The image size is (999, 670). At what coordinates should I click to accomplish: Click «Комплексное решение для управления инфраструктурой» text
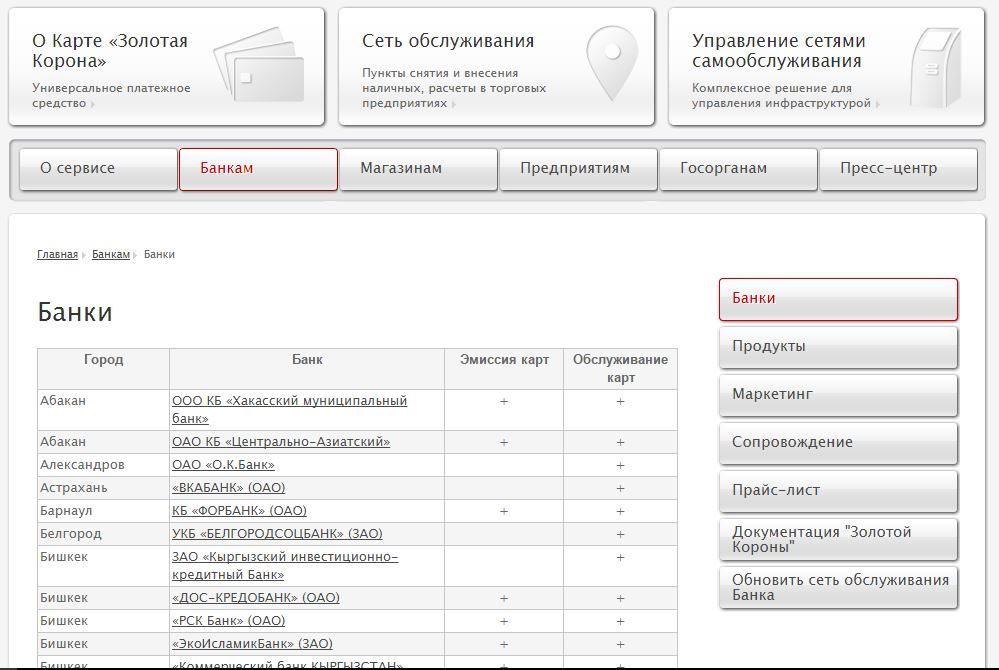click(781, 96)
